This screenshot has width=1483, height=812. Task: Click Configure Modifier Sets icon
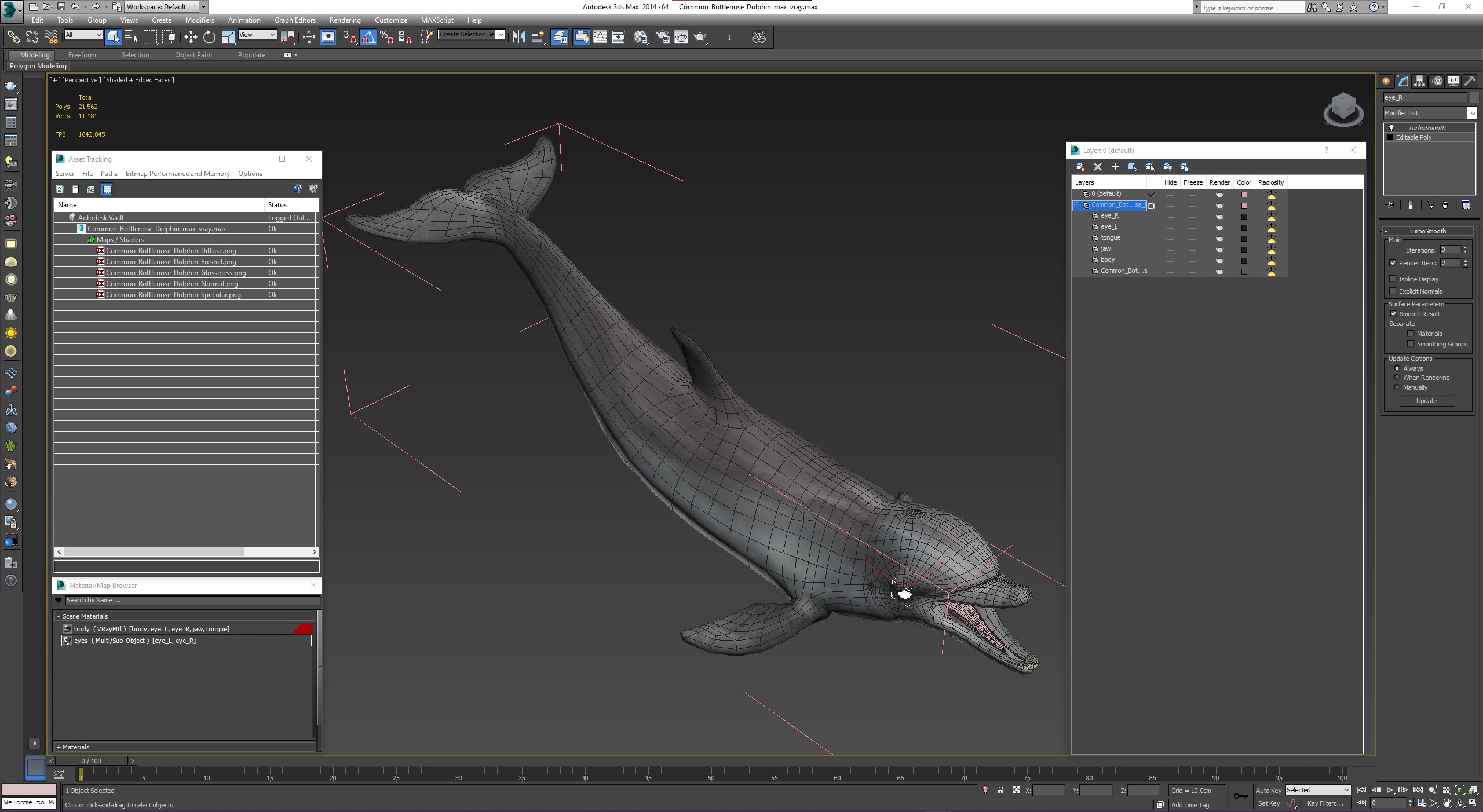point(1466,204)
